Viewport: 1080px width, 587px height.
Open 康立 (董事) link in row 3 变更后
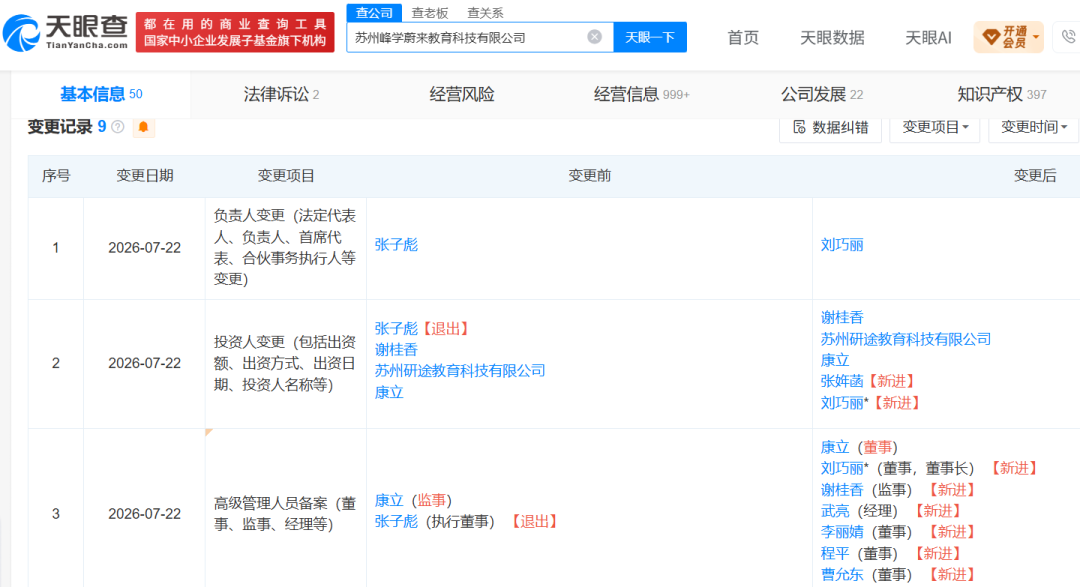point(834,447)
